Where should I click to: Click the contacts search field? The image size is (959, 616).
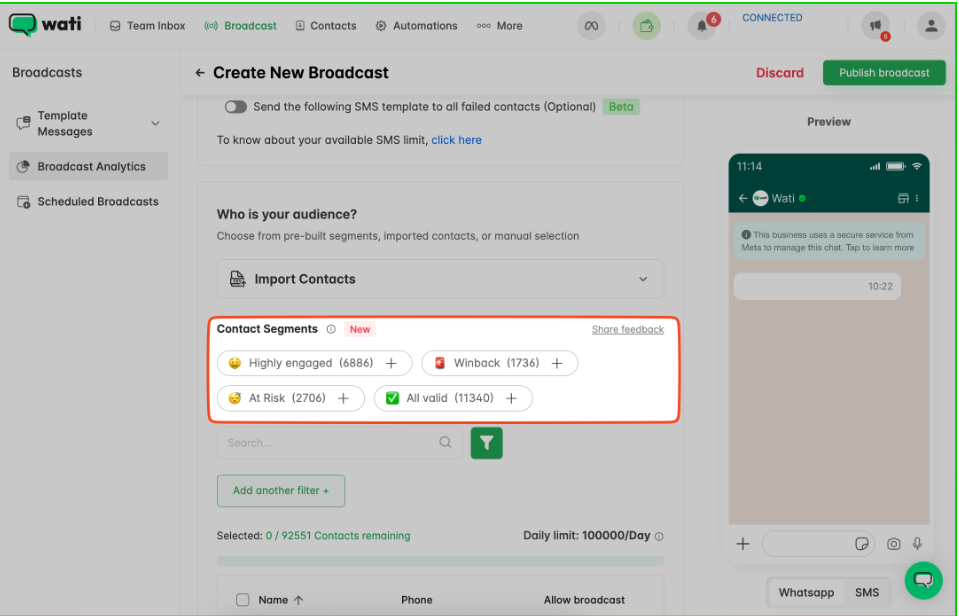pyautogui.click(x=330, y=443)
